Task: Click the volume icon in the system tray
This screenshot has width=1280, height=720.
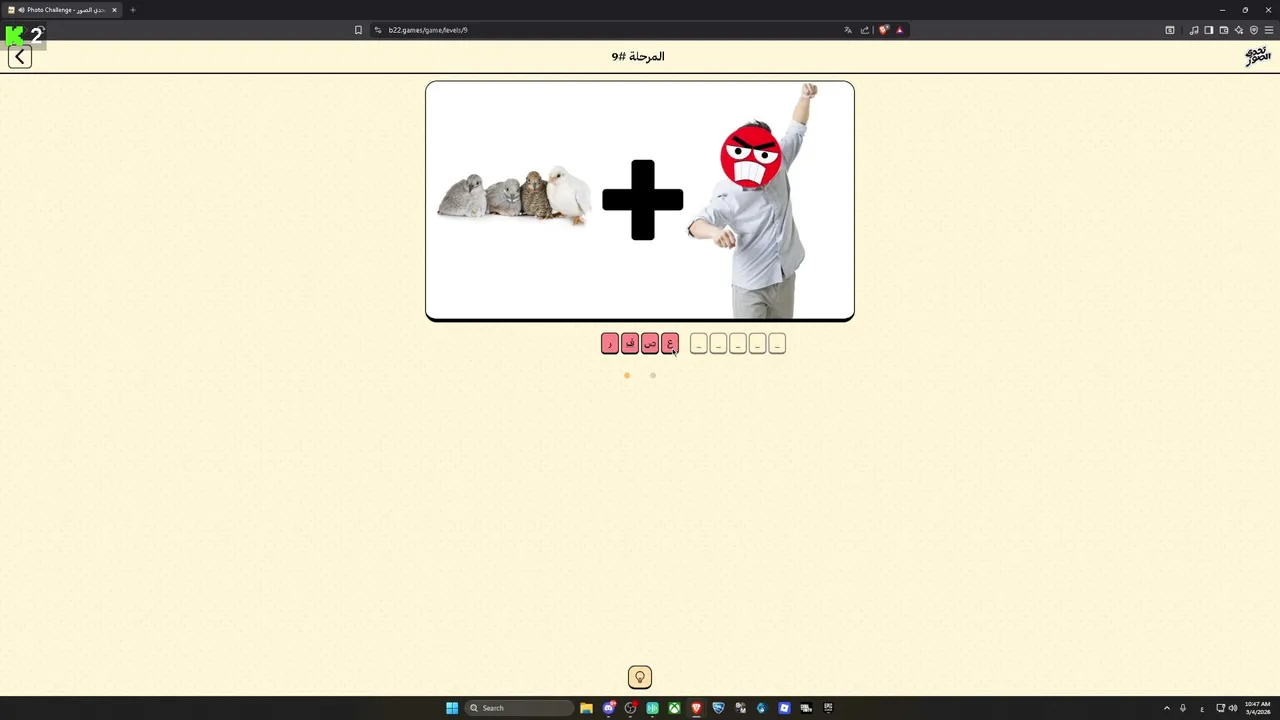Action: tap(1233, 708)
